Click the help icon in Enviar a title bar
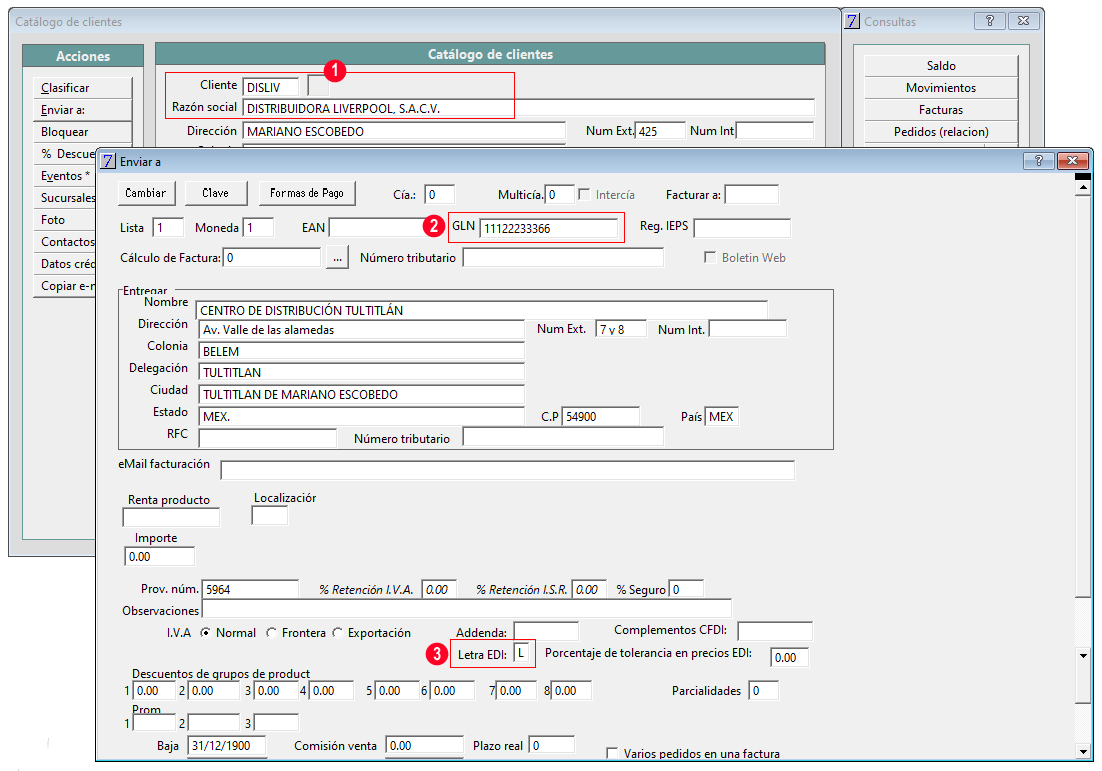The height and width of the screenshot is (771, 1102). [x=1038, y=161]
